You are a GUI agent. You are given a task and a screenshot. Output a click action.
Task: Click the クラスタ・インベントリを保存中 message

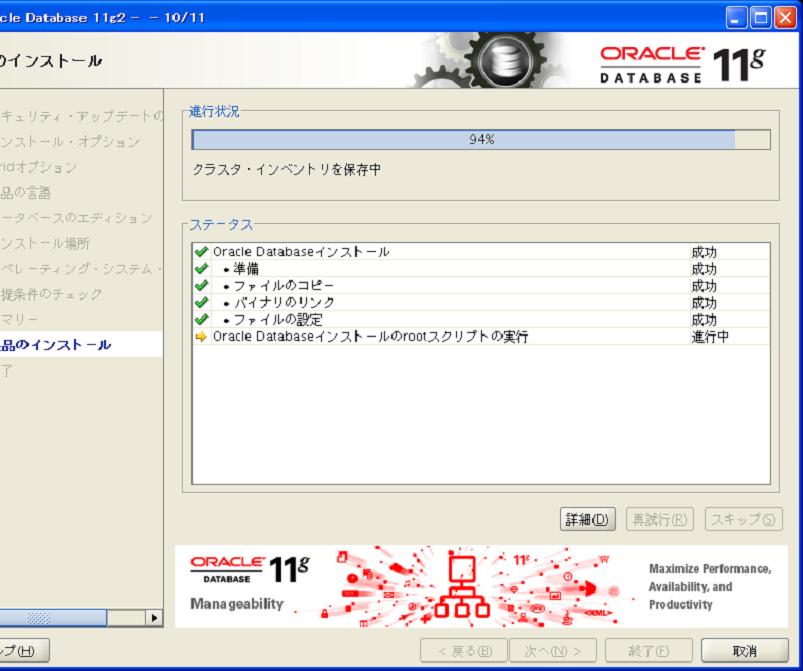tap(286, 170)
